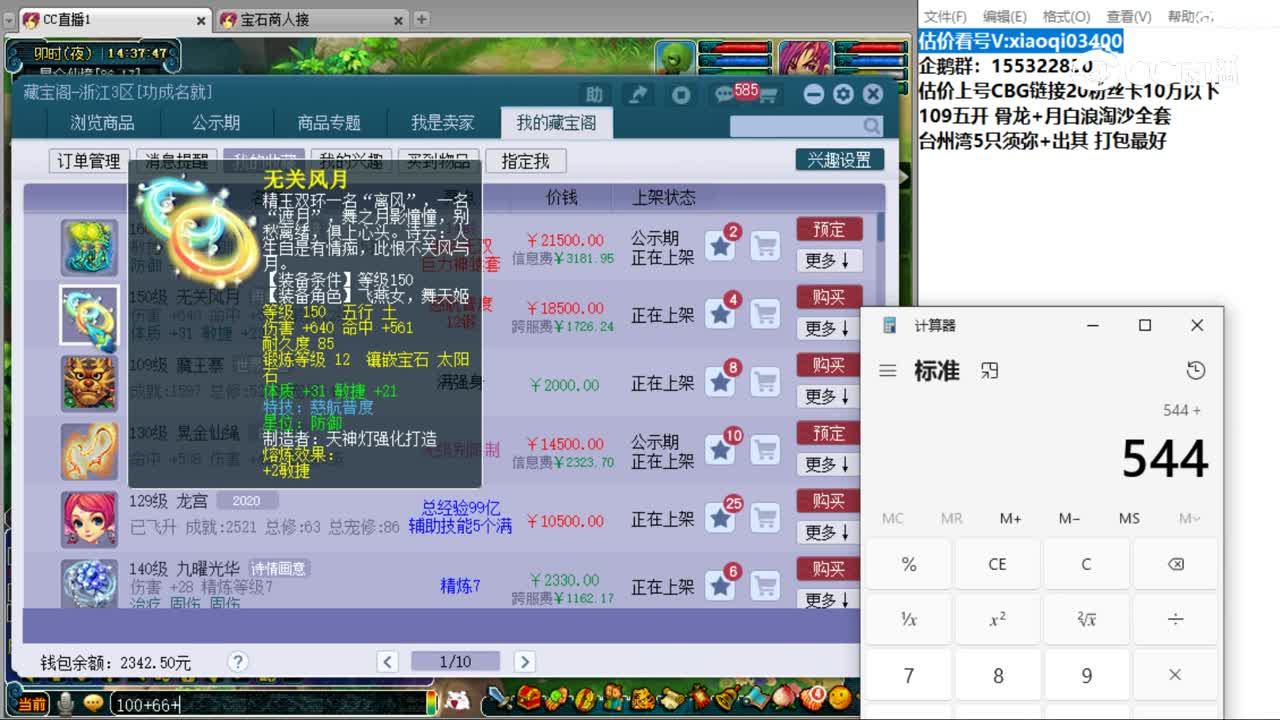1280x720 pixels.
Task: Click 购买 for the ¥18500.00 无关风月
Action: (829, 297)
